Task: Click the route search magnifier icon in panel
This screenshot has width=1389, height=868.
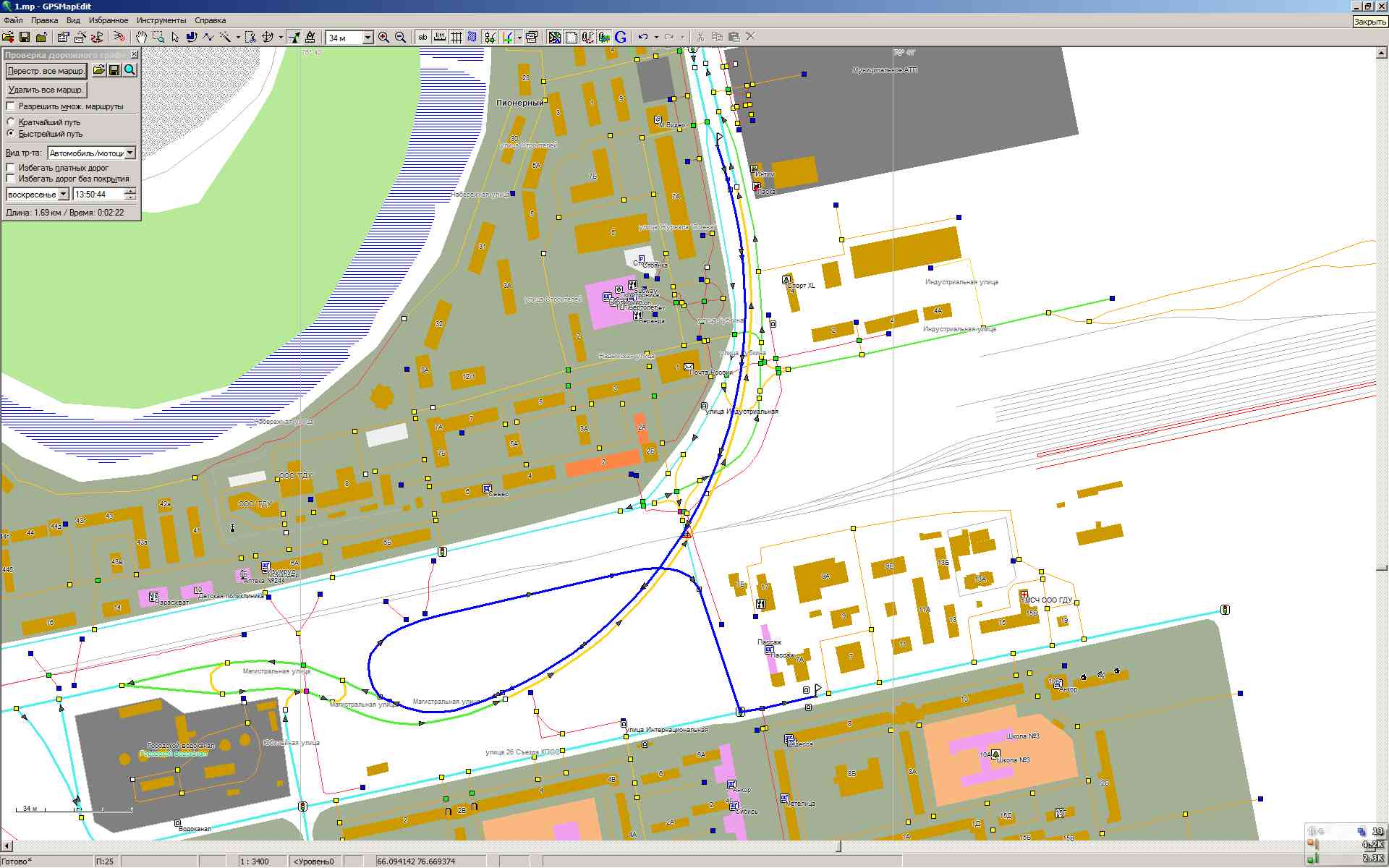Action: click(x=129, y=70)
